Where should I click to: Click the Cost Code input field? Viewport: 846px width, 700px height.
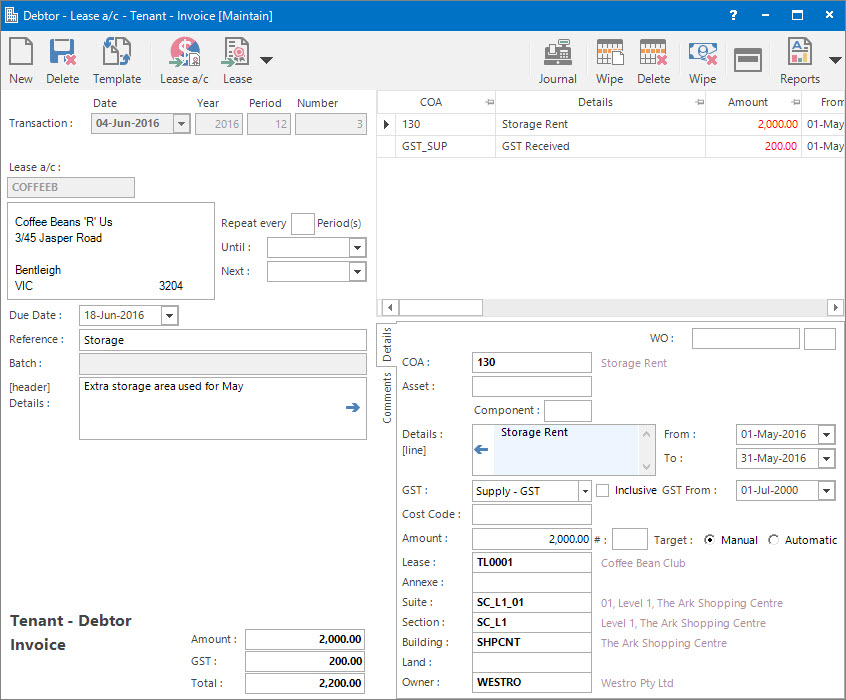(x=531, y=514)
